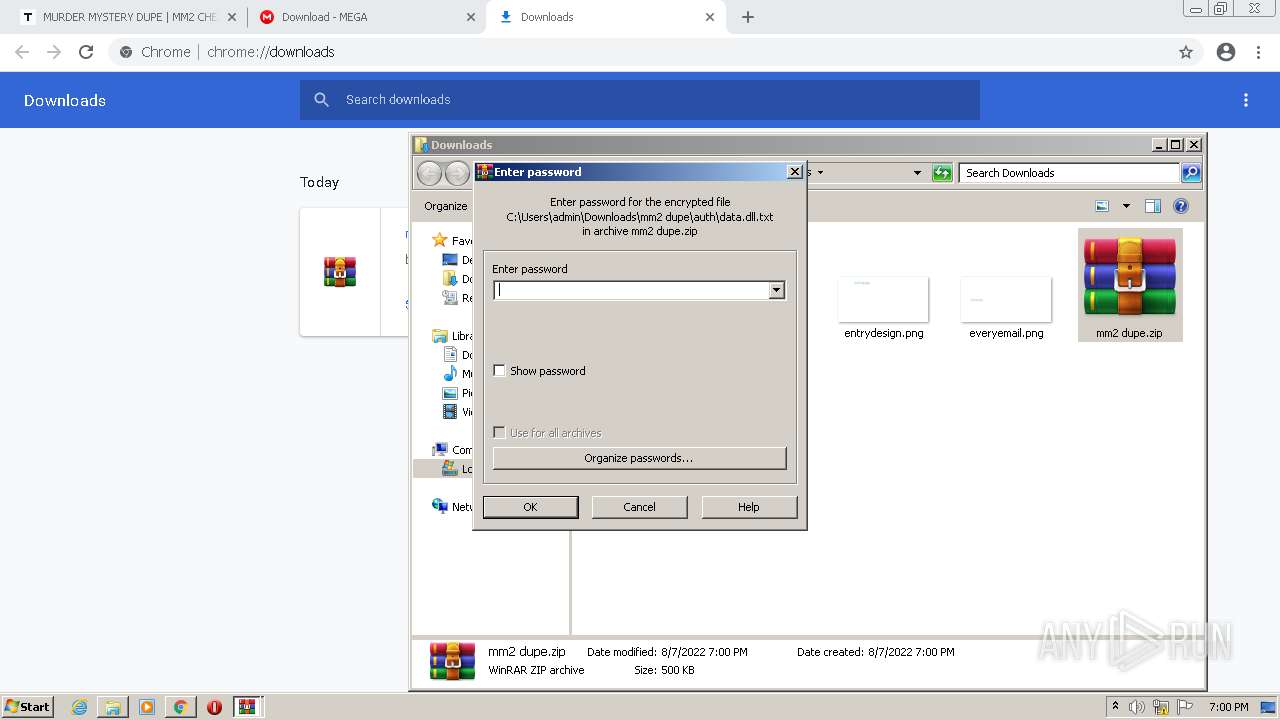The width and height of the screenshot is (1280, 720).
Task: Close the Download - MEGA tab
Action: (471, 17)
